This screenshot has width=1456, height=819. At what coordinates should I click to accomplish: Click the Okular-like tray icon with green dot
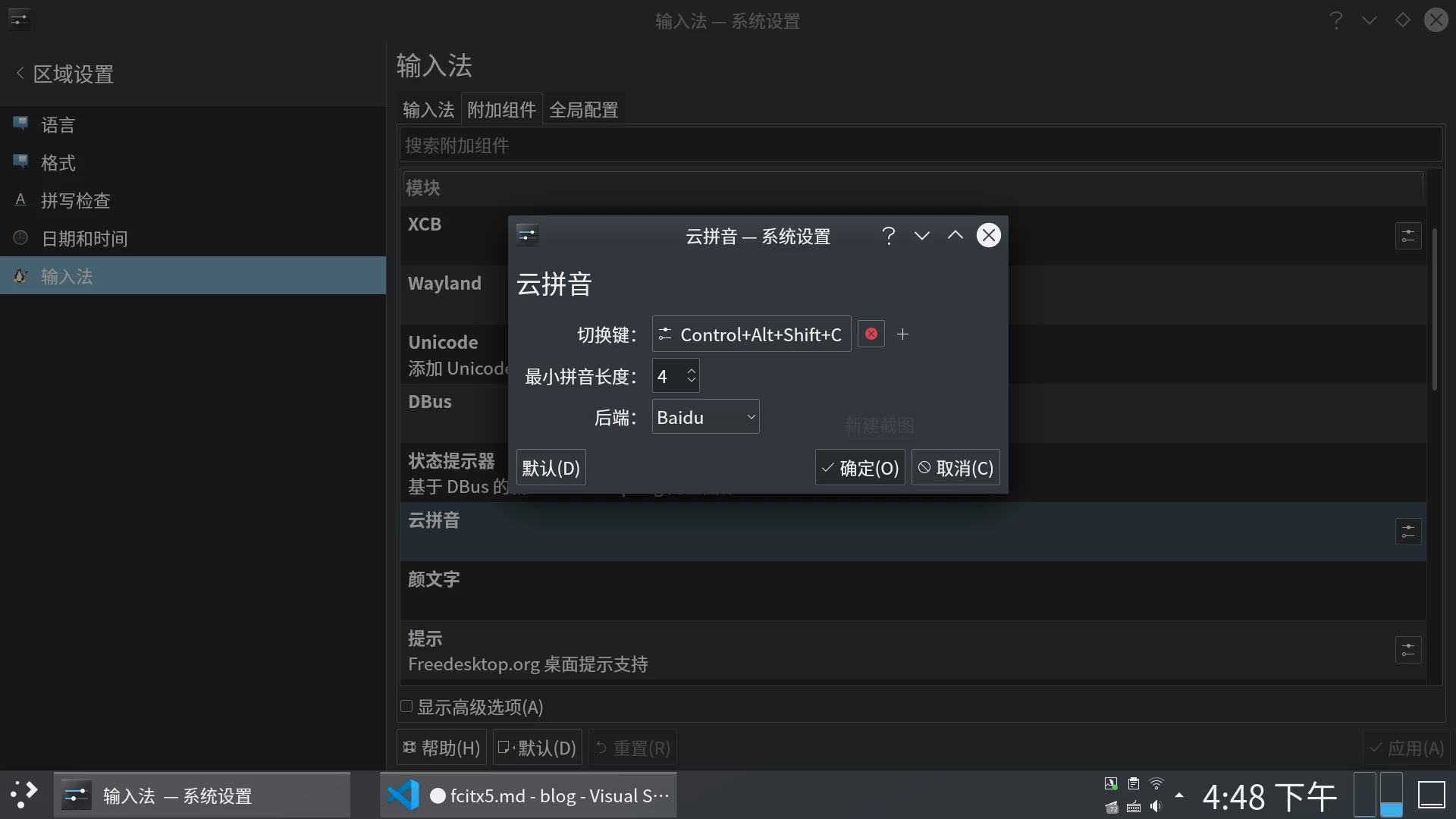coord(1111,783)
